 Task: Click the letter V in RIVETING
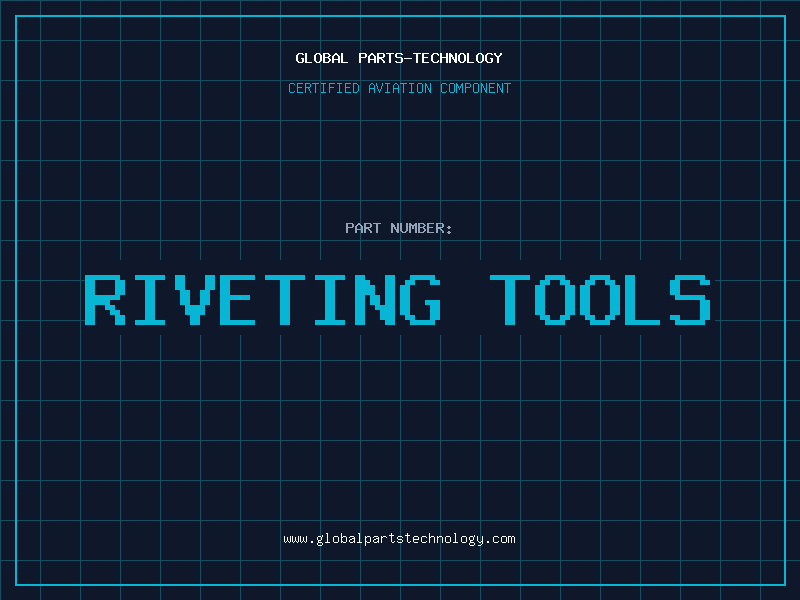click(194, 299)
